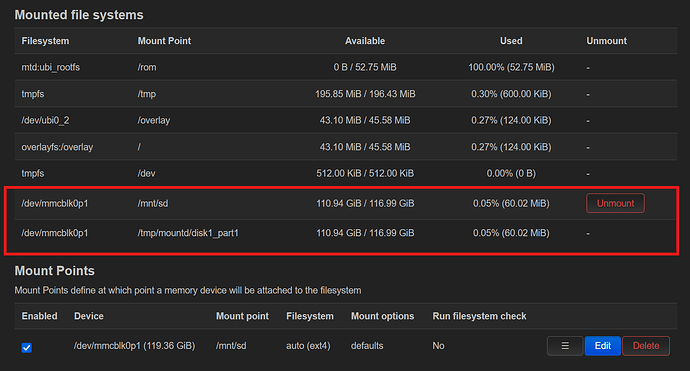Click the 100.00% (52.75 MiB) used value

coord(511,67)
